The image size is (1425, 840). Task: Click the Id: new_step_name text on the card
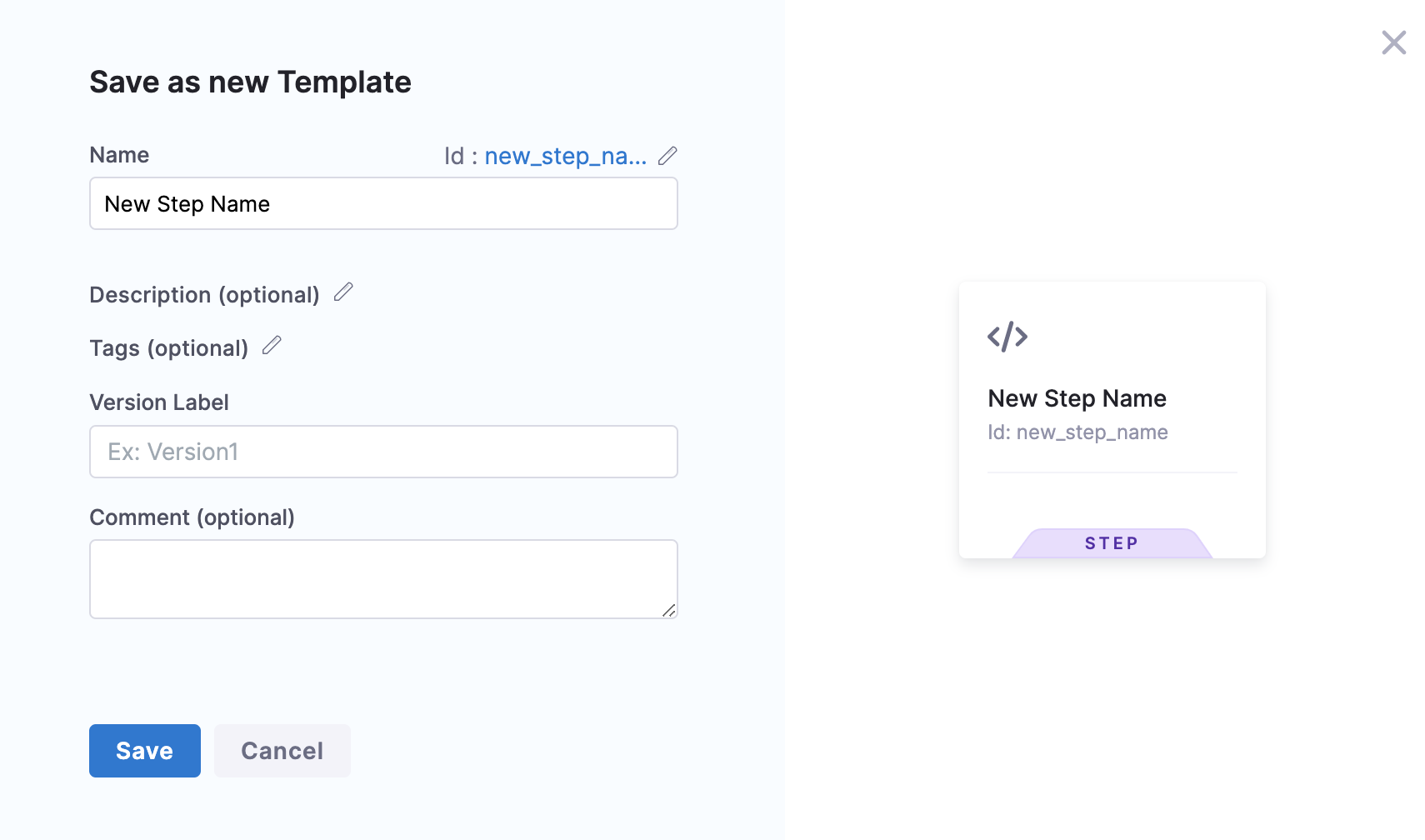[x=1077, y=432]
